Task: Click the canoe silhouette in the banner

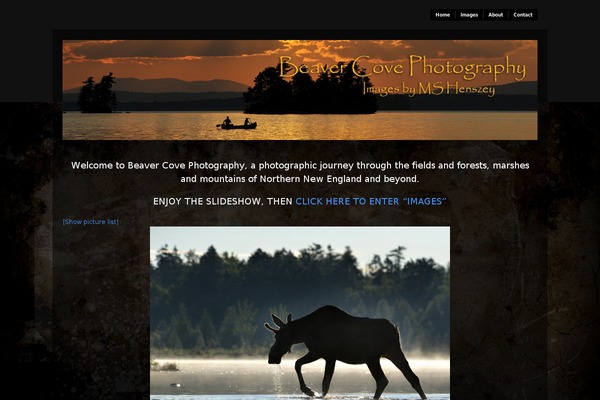Action: [x=237, y=124]
